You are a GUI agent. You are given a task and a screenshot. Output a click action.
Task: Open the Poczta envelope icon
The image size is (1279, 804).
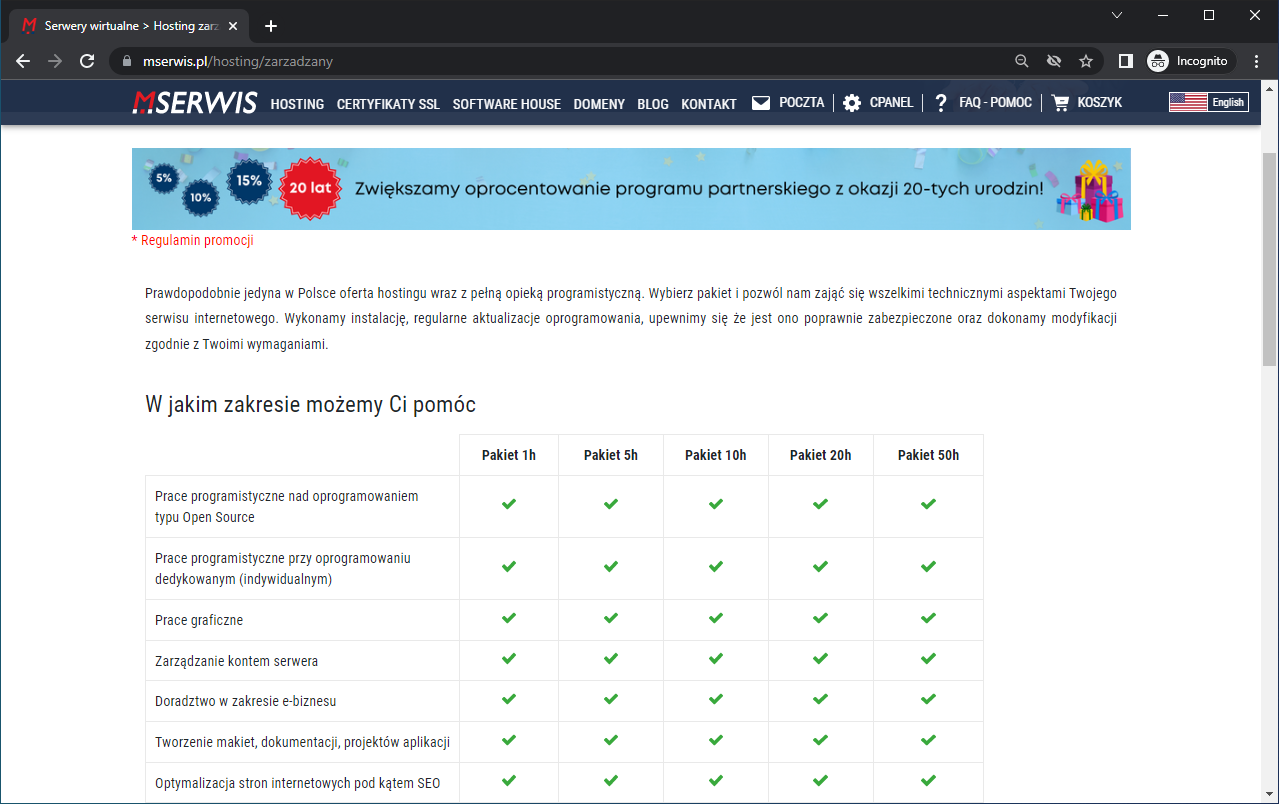[761, 103]
